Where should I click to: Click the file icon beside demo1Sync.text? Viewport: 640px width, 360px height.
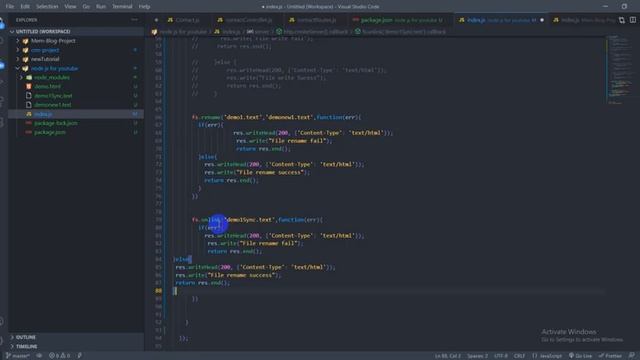coord(29,96)
